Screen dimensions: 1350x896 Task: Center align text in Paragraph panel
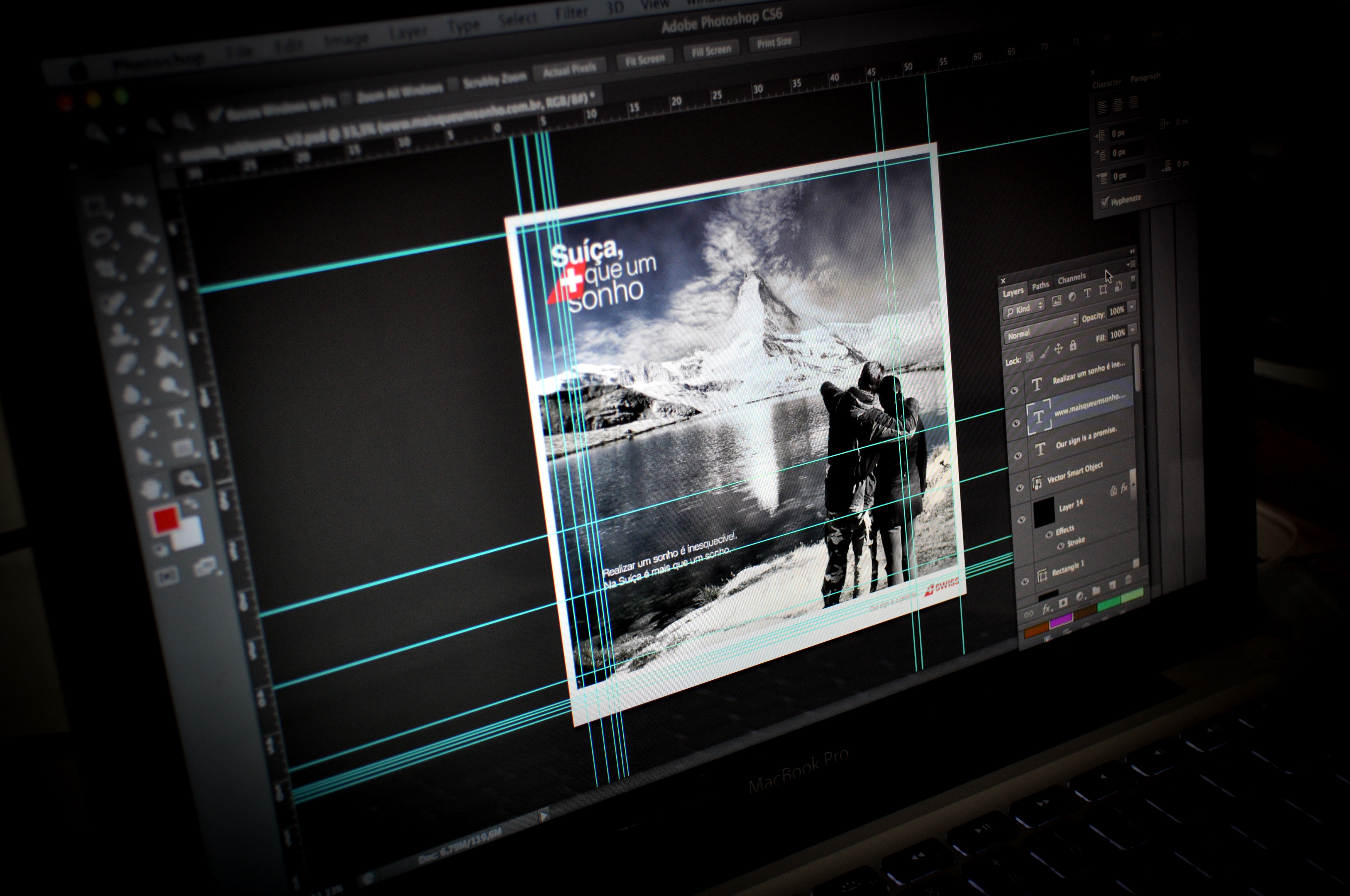pyautogui.click(x=1118, y=105)
